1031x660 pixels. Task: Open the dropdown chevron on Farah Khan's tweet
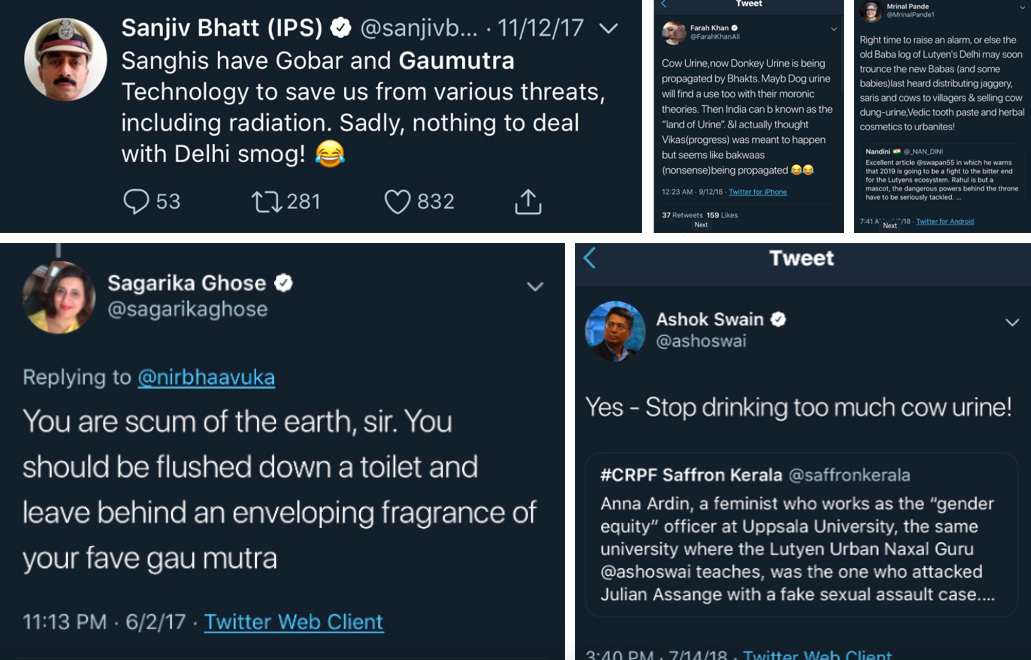[x=834, y=29]
